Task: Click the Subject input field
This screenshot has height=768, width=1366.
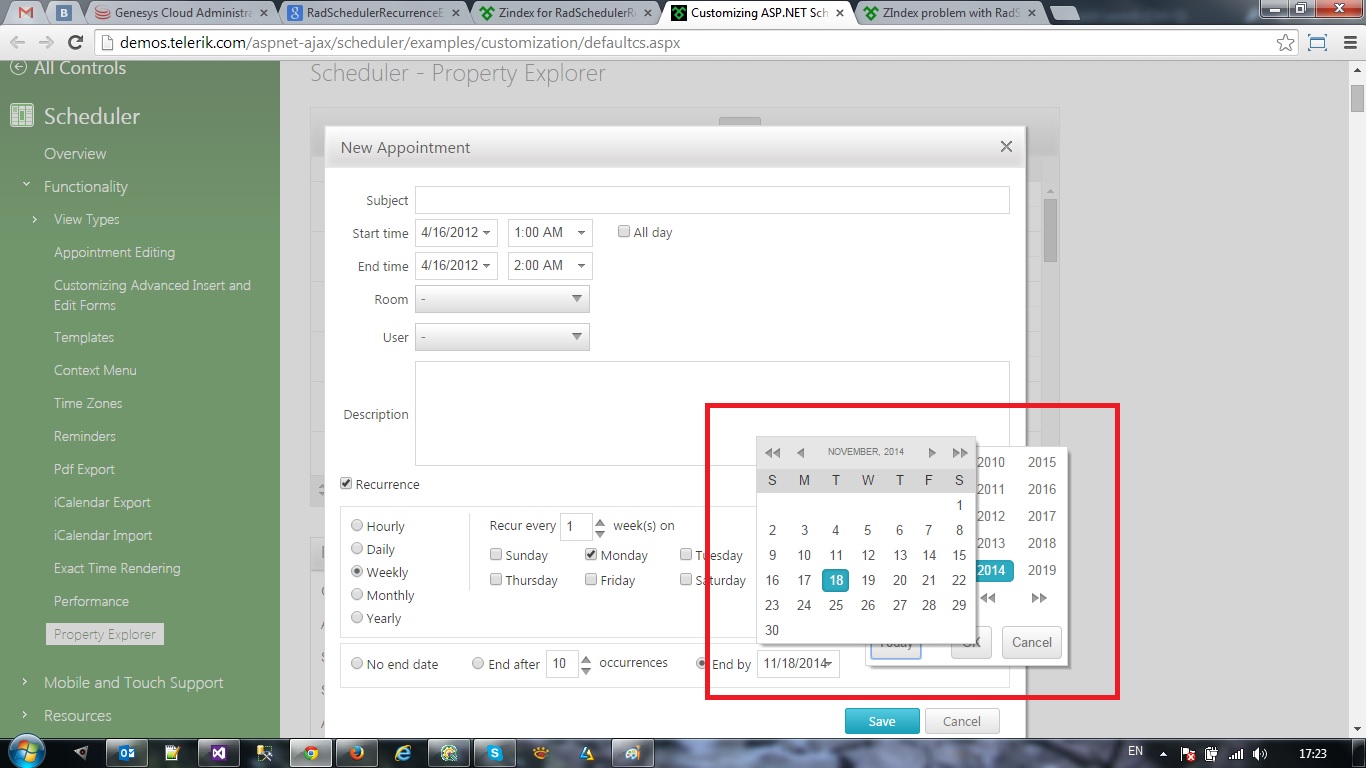Action: 712,200
